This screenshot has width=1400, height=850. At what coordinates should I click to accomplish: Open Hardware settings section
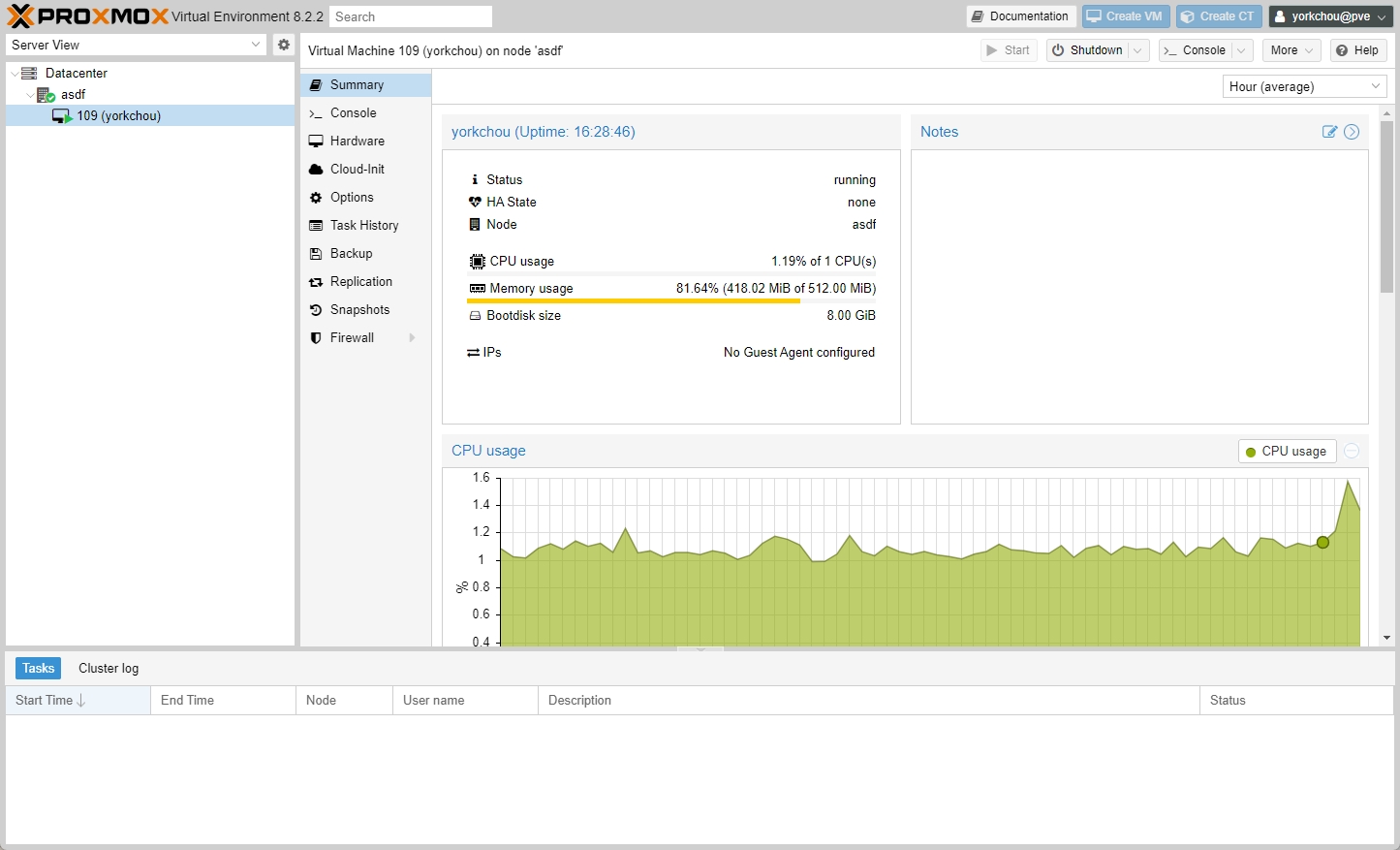pos(365,142)
